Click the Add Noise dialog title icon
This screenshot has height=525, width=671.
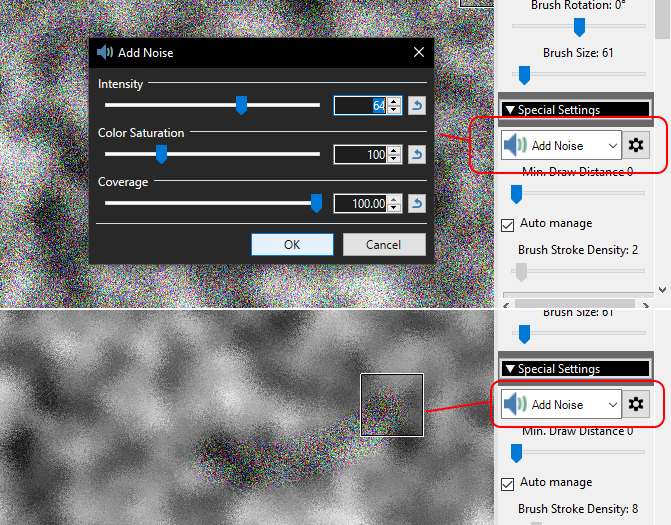coord(104,52)
